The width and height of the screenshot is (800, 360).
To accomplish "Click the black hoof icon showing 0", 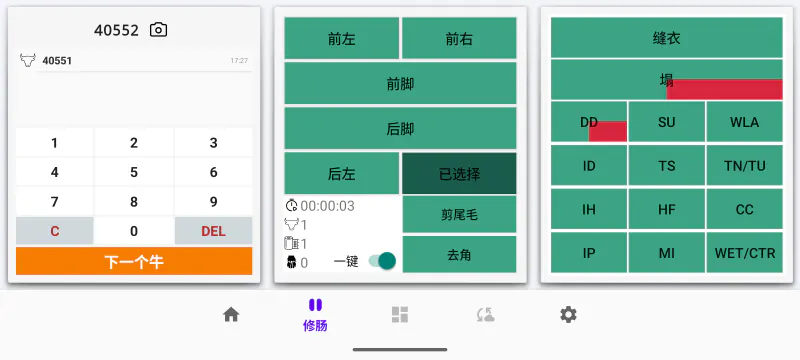I will [291, 263].
